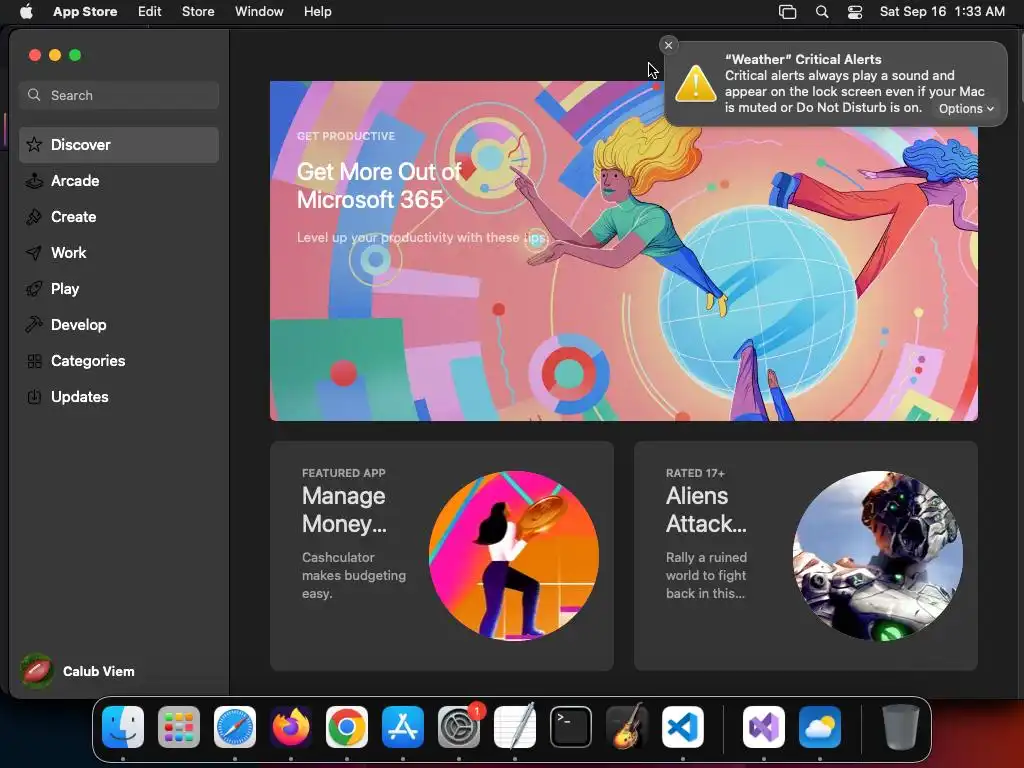Click the Work paper plane icon
1024x768 pixels.
click(34, 253)
